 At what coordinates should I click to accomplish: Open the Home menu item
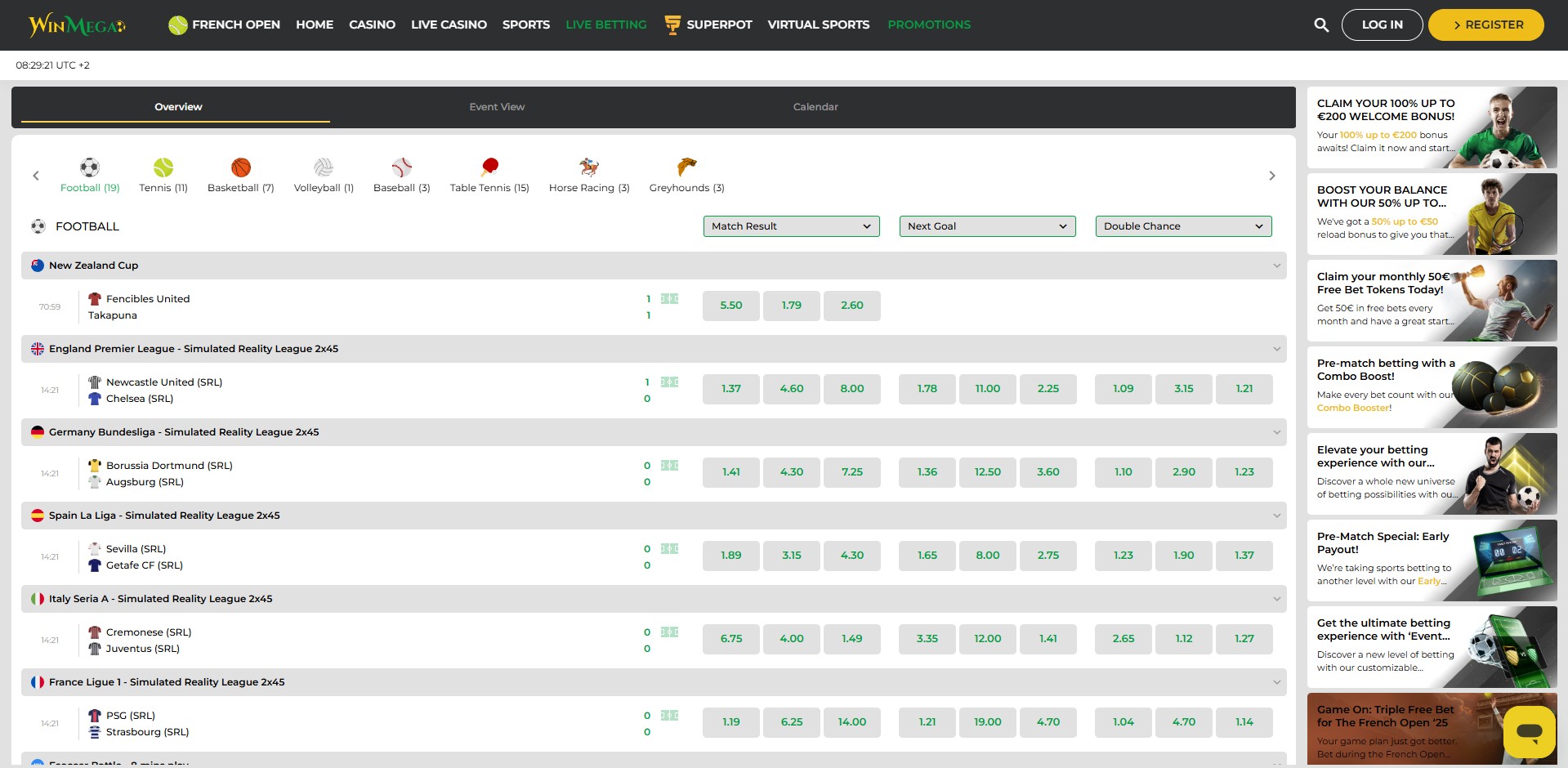click(315, 25)
